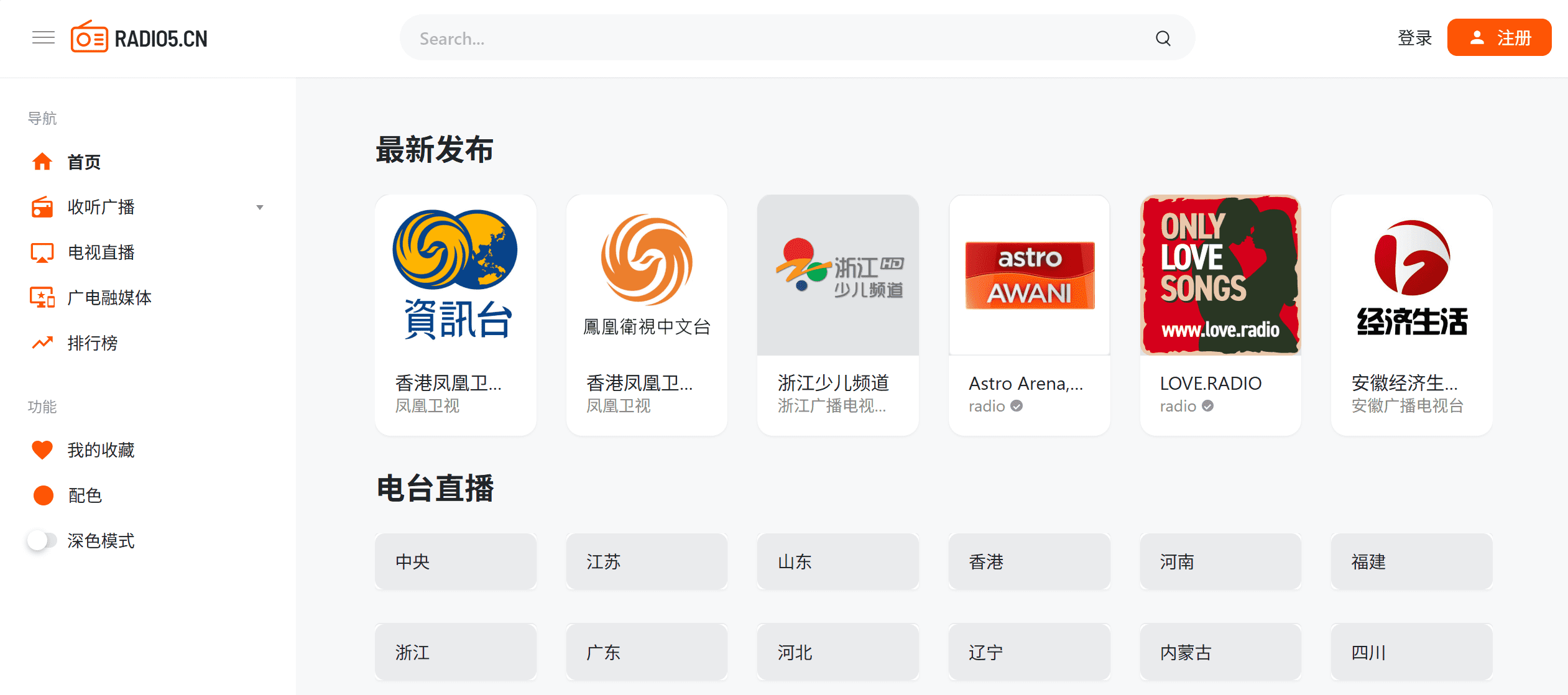Select the 浙江 region button
The width and height of the screenshot is (1568, 695).
point(456,652)
